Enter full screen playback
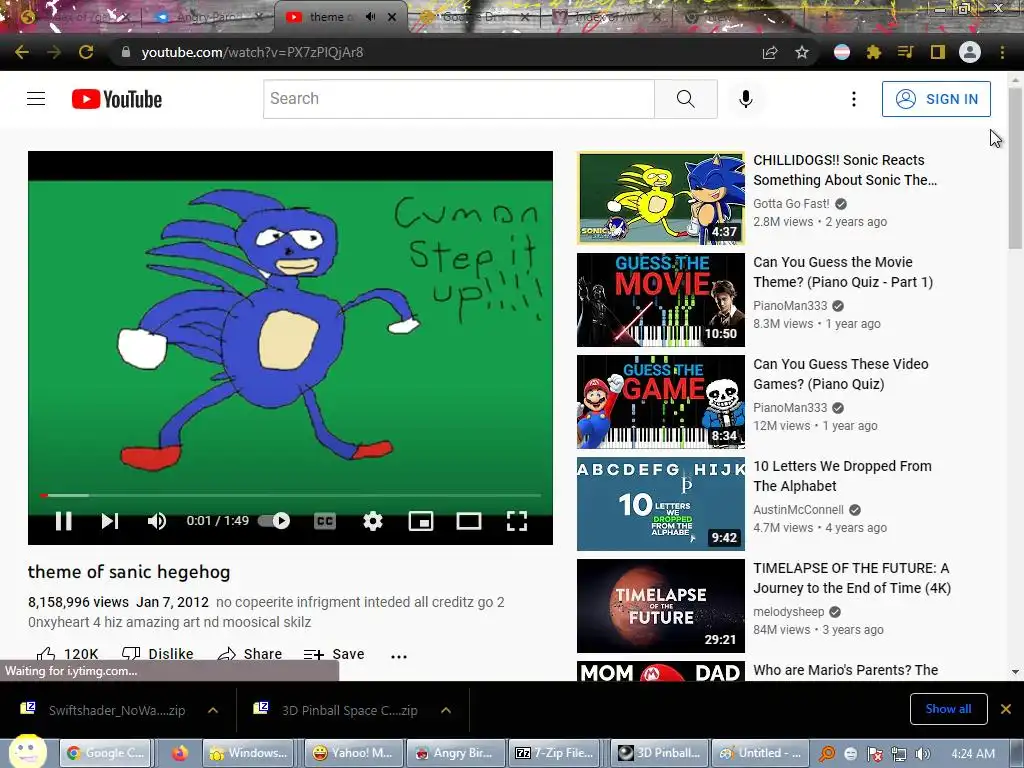The width and height of the screenshot is (1024, 768). point(517,520)
